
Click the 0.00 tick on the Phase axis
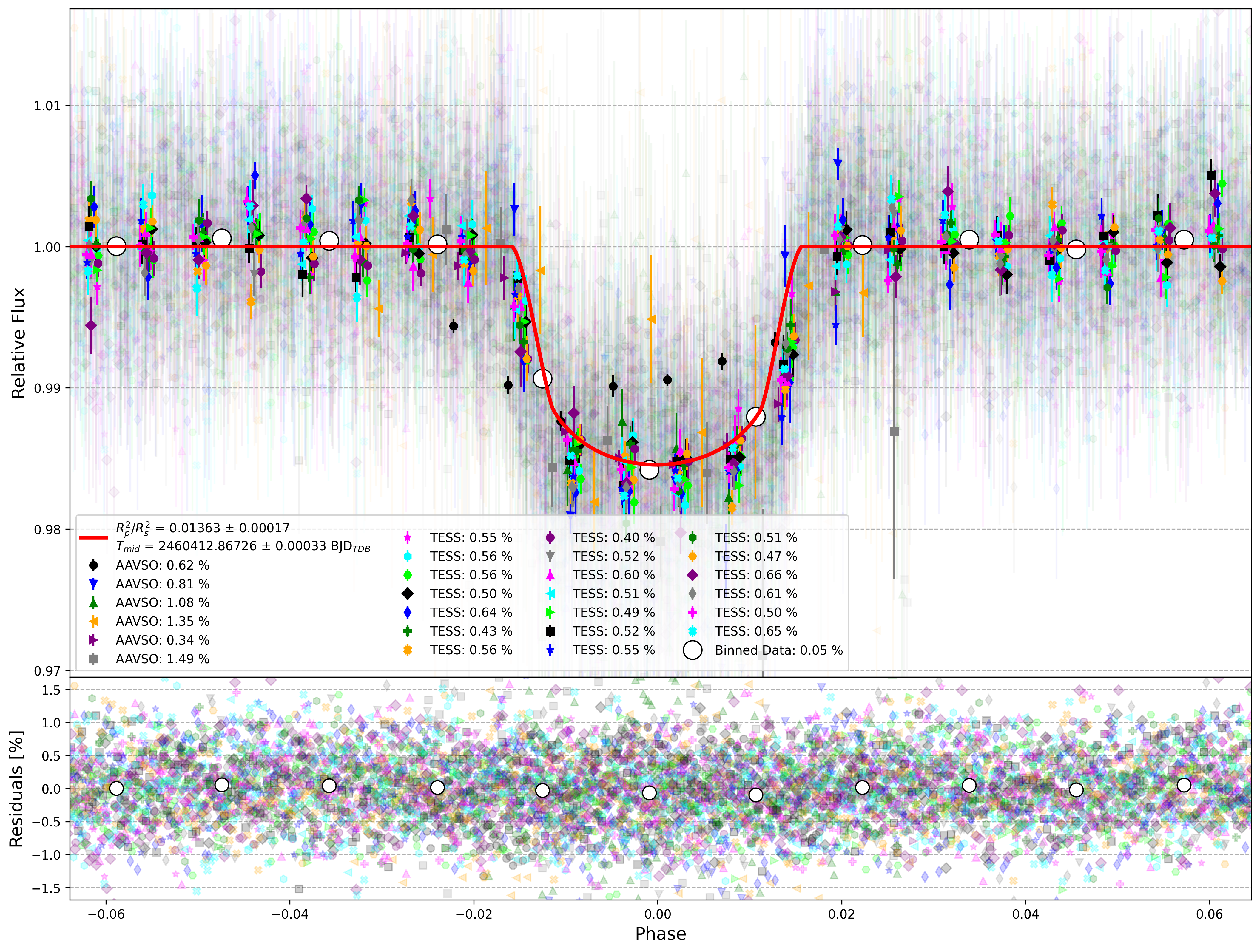657,914
